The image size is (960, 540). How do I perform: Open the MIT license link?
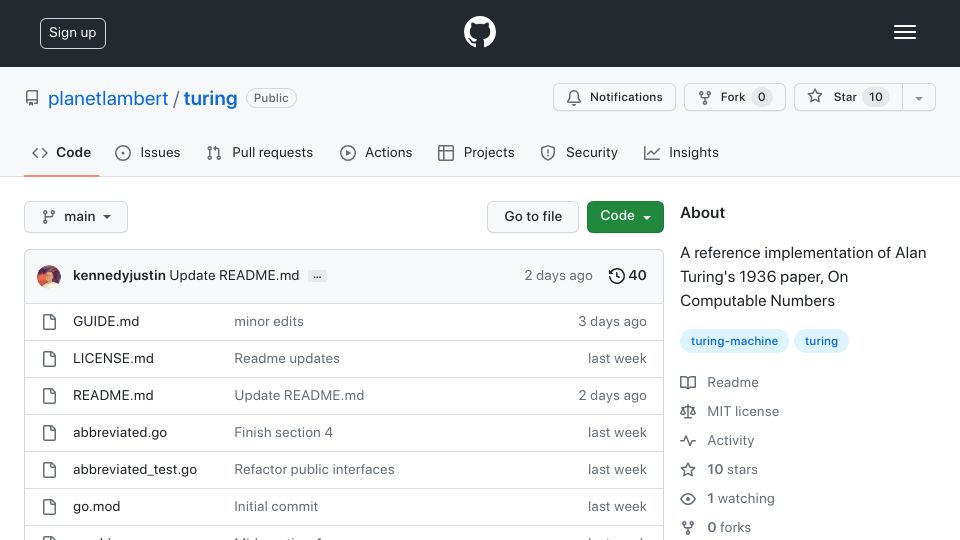tap(743, 411)
